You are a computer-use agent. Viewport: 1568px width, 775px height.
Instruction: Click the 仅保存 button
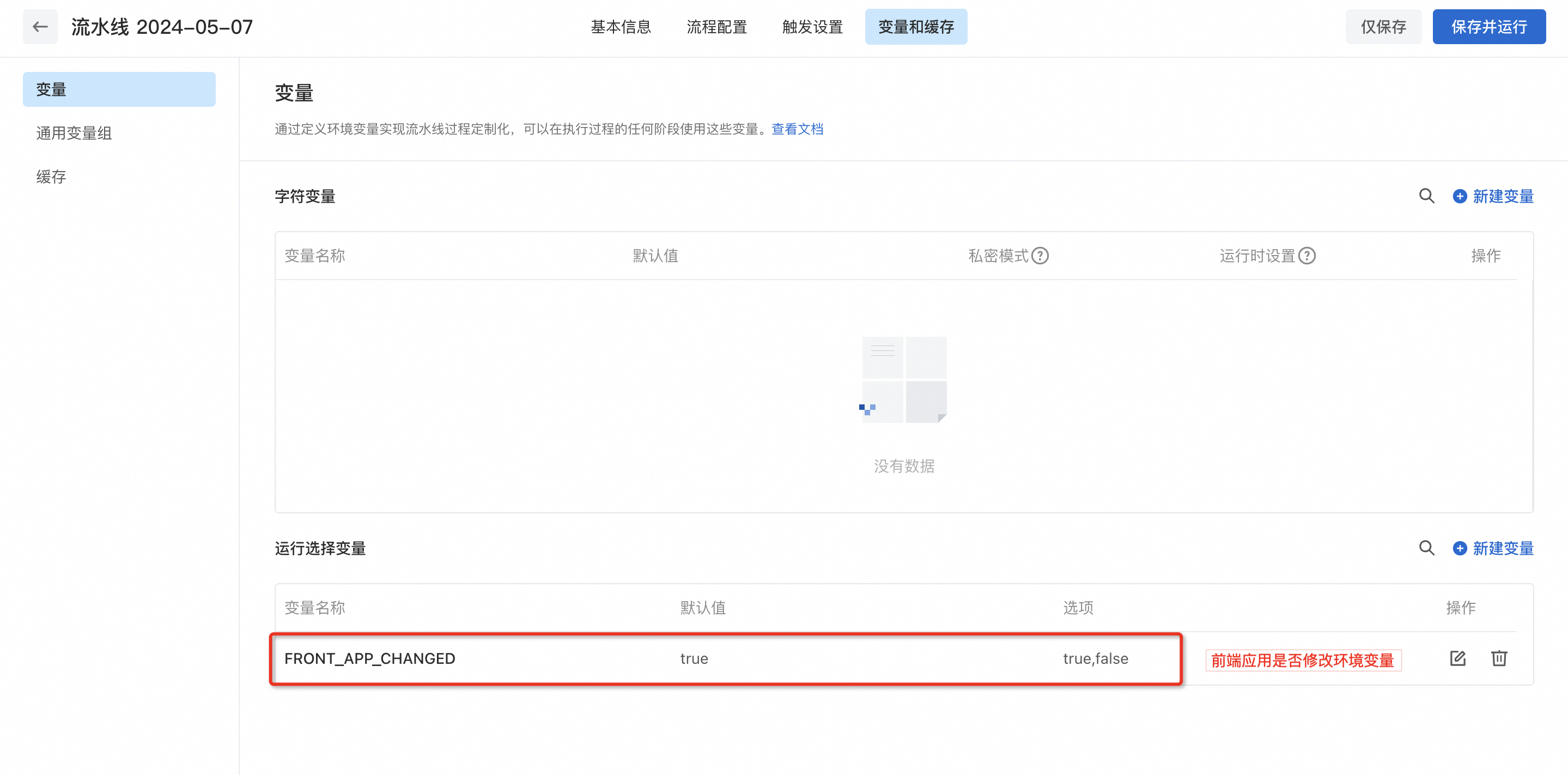pyautogui.click(x=1383, y=27)
